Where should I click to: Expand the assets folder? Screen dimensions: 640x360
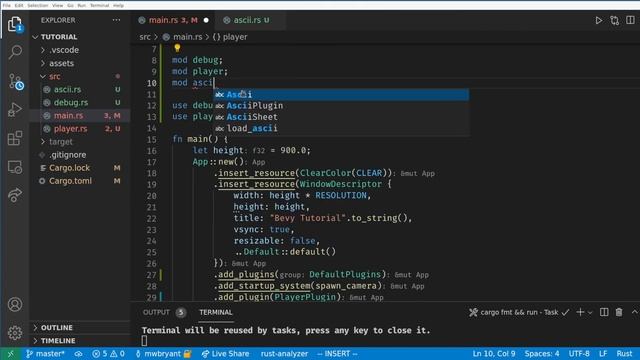[x=61, y=63]
